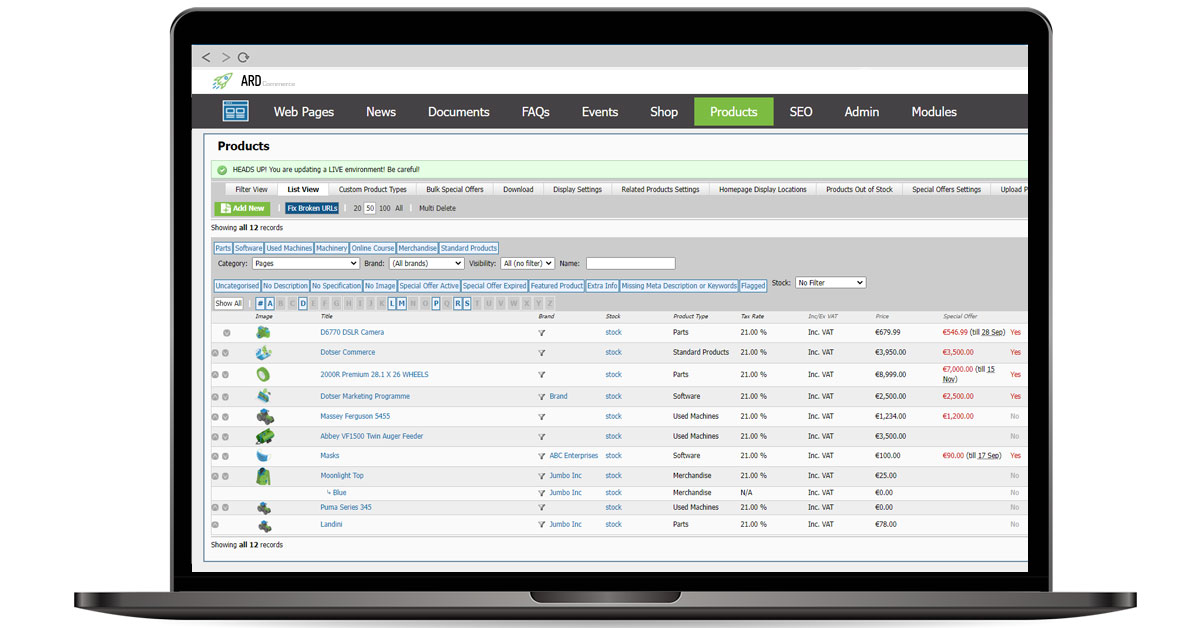Click the 2000R Premium wheels thumbnail
The width and height of the screenshot is (1200, 628).
coord(263,374)
